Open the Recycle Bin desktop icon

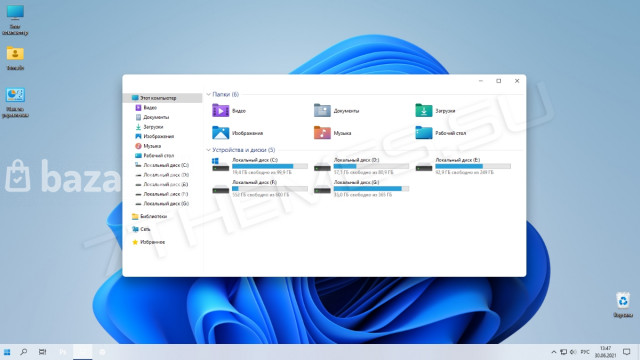pos(623,300)
